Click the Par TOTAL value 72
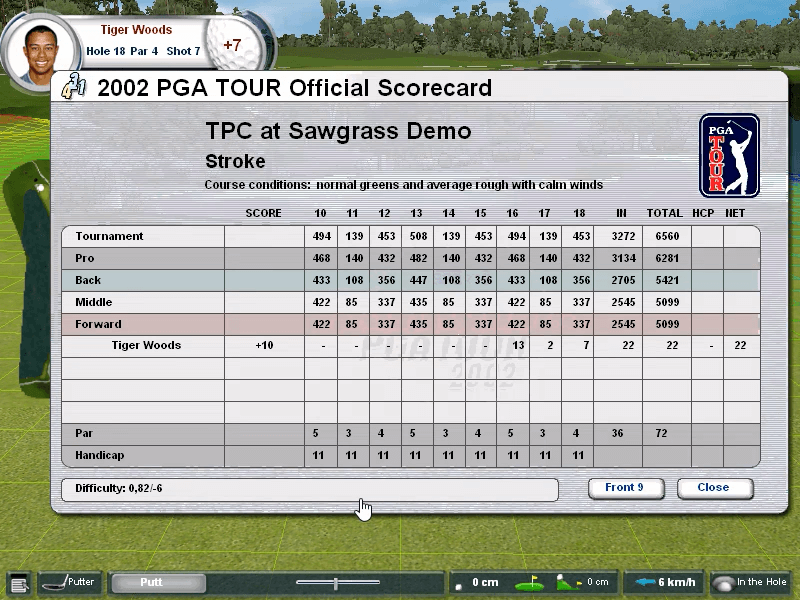The image size is (800, 600). coord(661,433)
